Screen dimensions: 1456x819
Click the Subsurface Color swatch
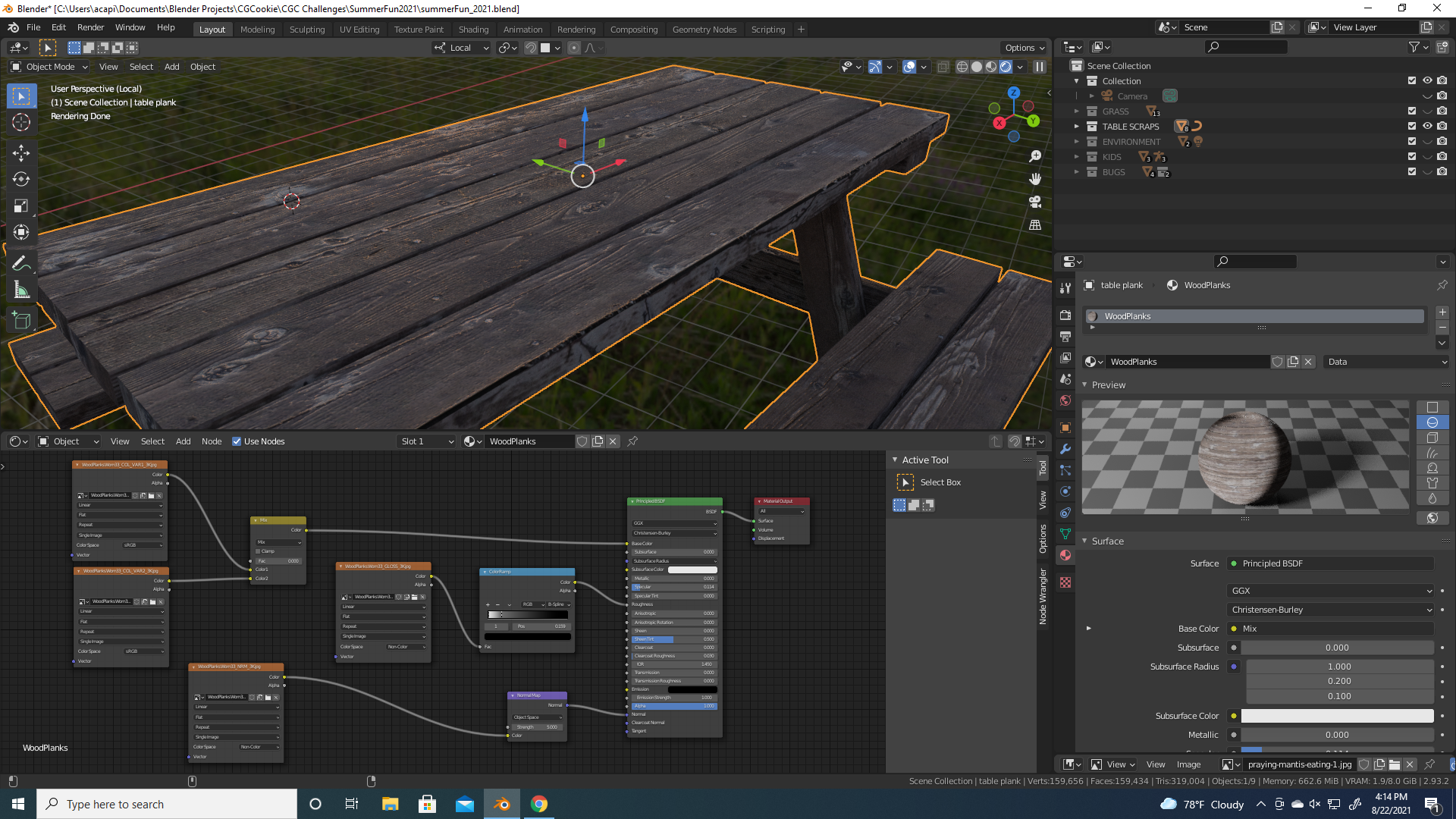click(x=1337, y=716)
